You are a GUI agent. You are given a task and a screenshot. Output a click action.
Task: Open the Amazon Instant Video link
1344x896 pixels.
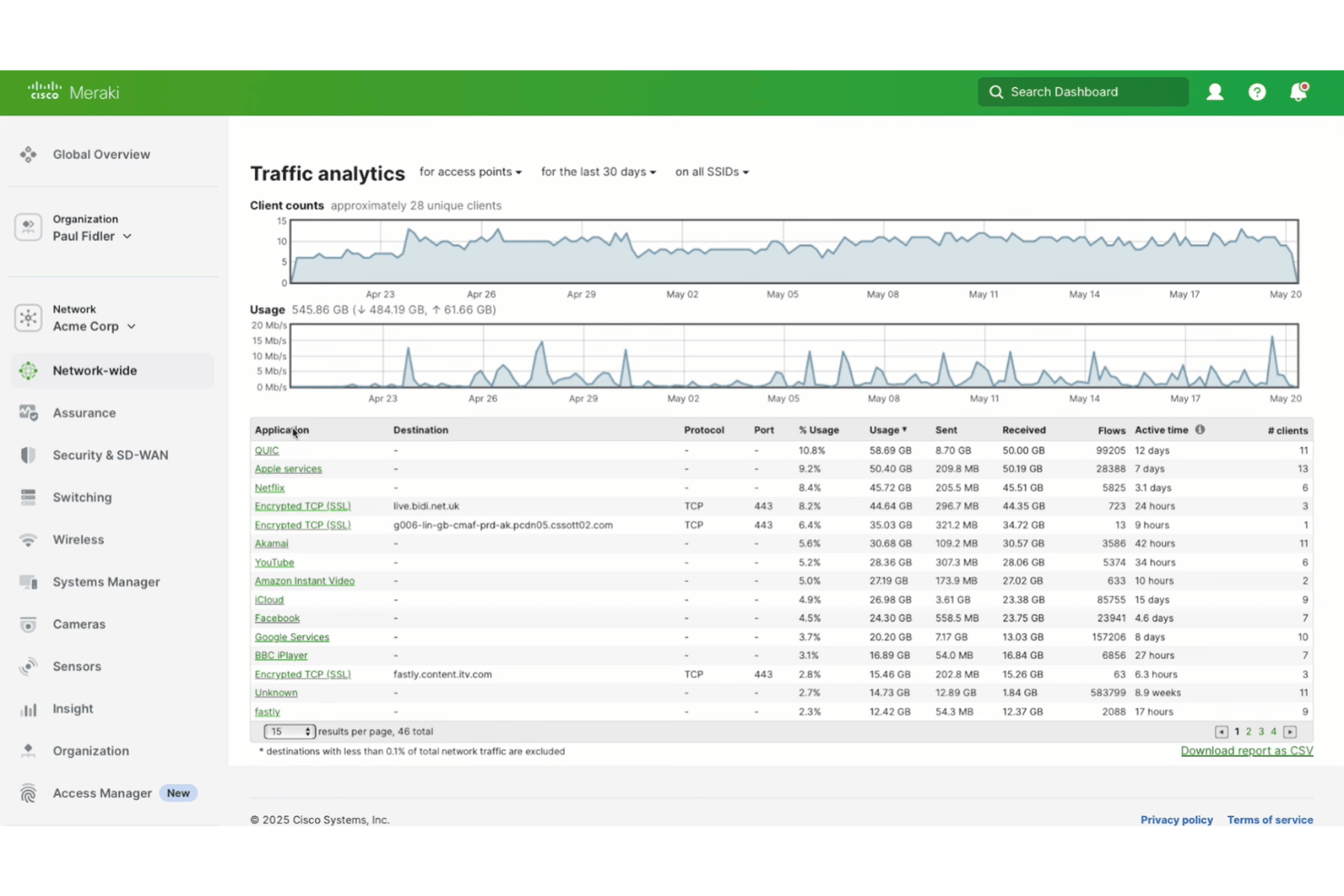click(304, 581)
